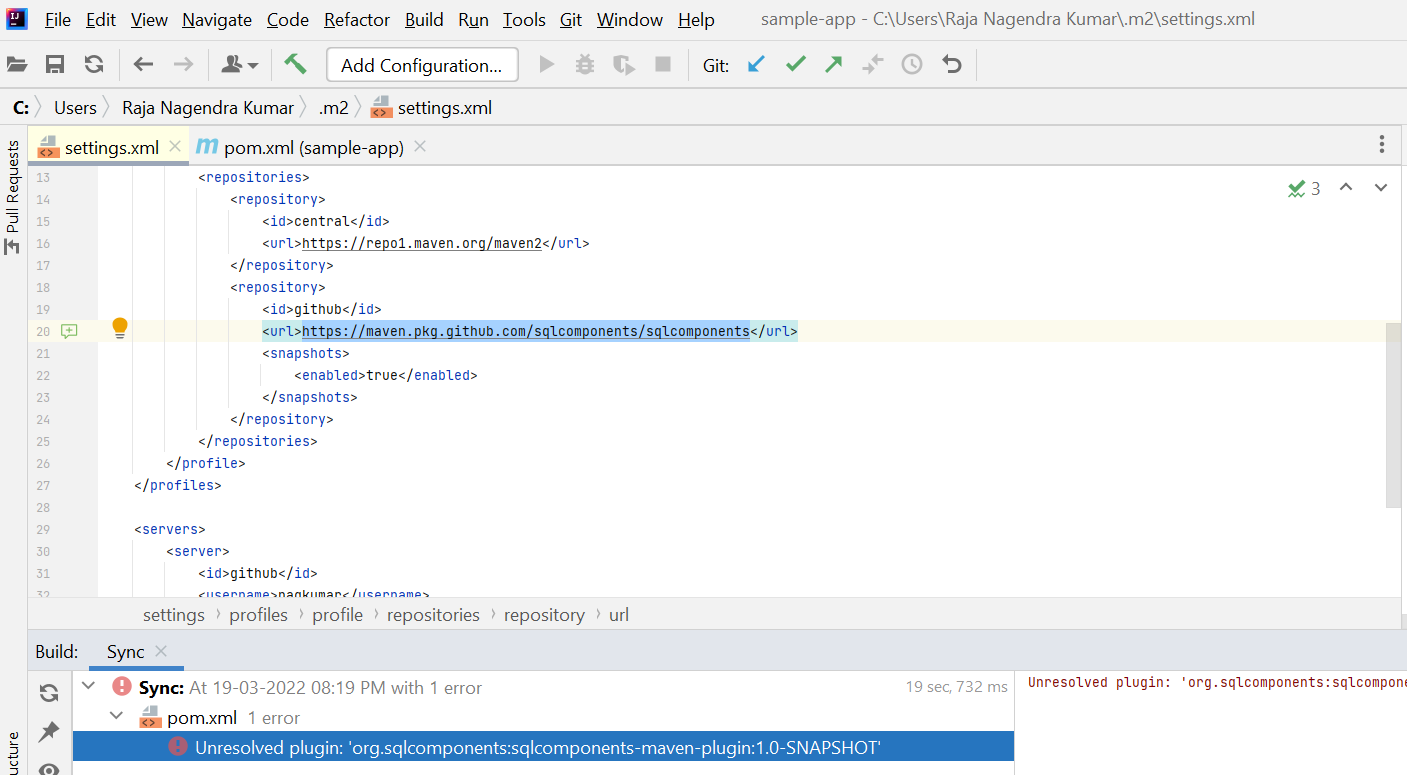This screenshot has width=1407, height=775.
Task: Close the settings.xml tab
Action: point(175,146)
